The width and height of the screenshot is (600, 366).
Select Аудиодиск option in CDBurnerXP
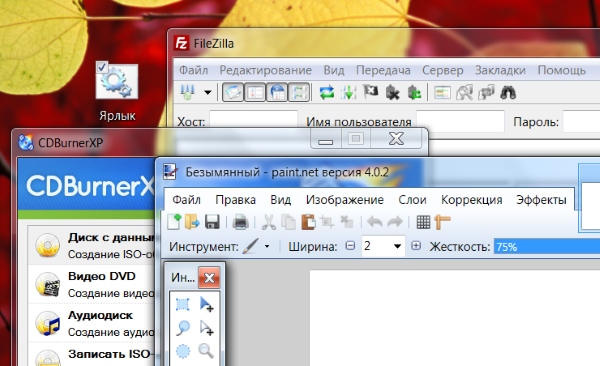coord(92,323)
